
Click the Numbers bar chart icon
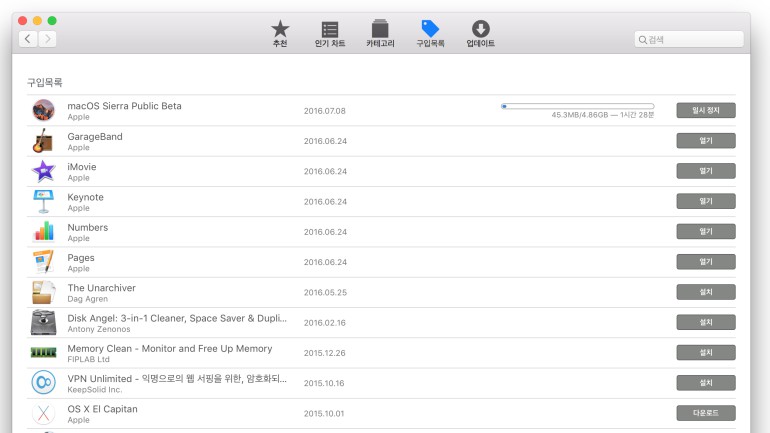click(43, 232)
